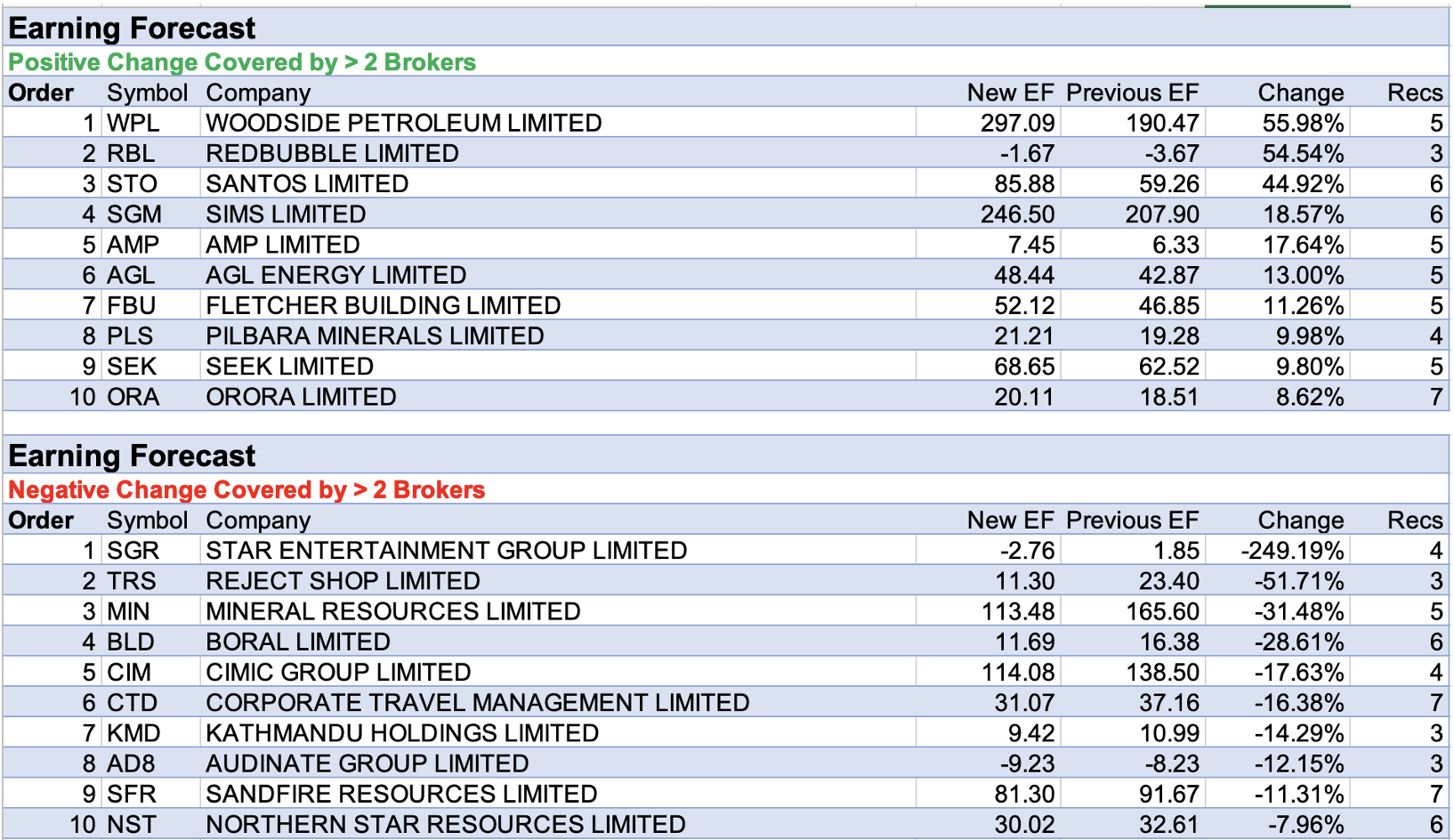Click the green Positive Change subtitle
Screen dimensions: 1454x840
point(242,62)
